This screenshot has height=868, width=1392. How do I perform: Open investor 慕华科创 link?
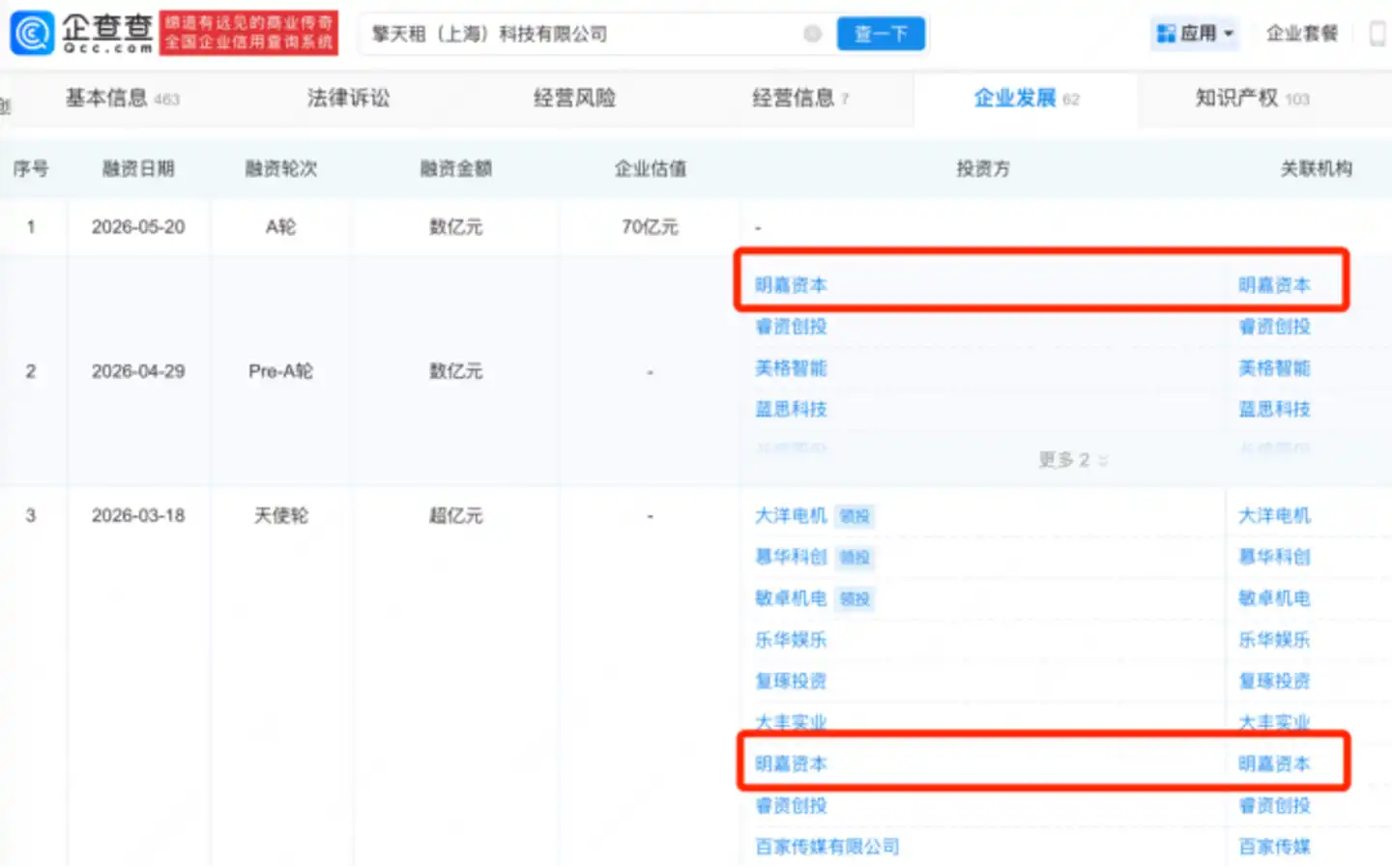point(791,557)
